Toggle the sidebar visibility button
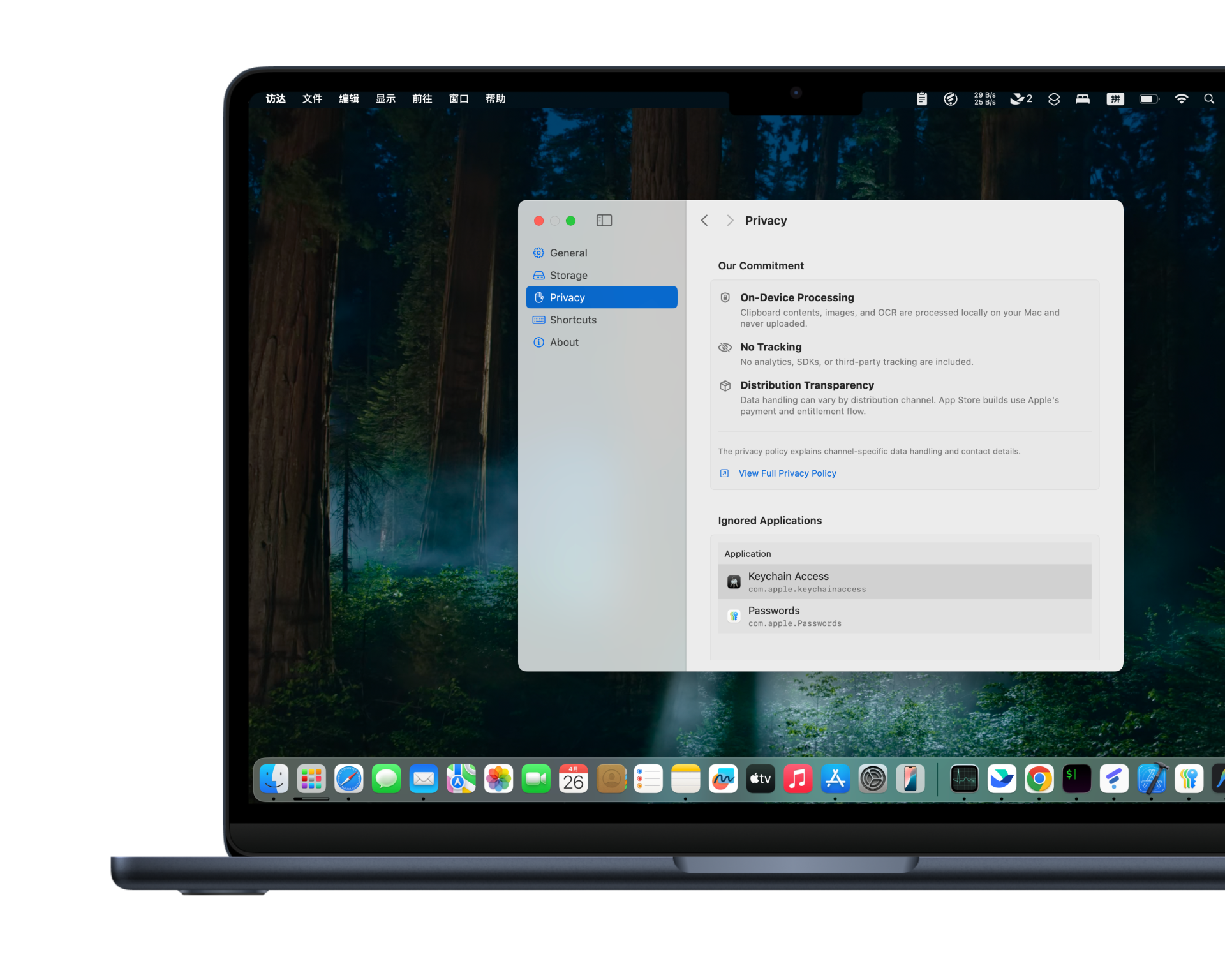Screen dimensions: 1225x980 click(x=604, y=220)
